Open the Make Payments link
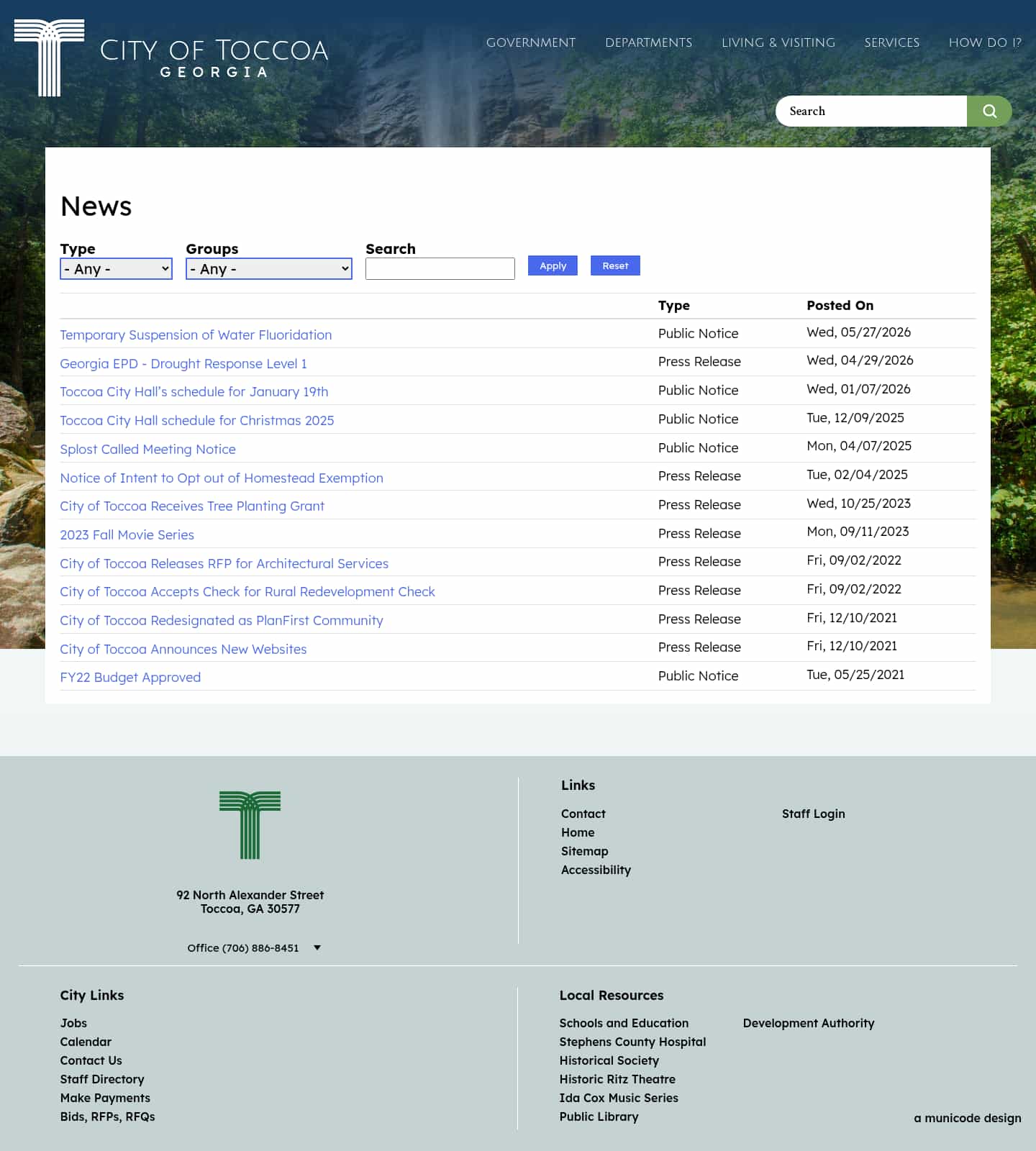The height and width of the screenshot is (1151, 1036). 105,1098
